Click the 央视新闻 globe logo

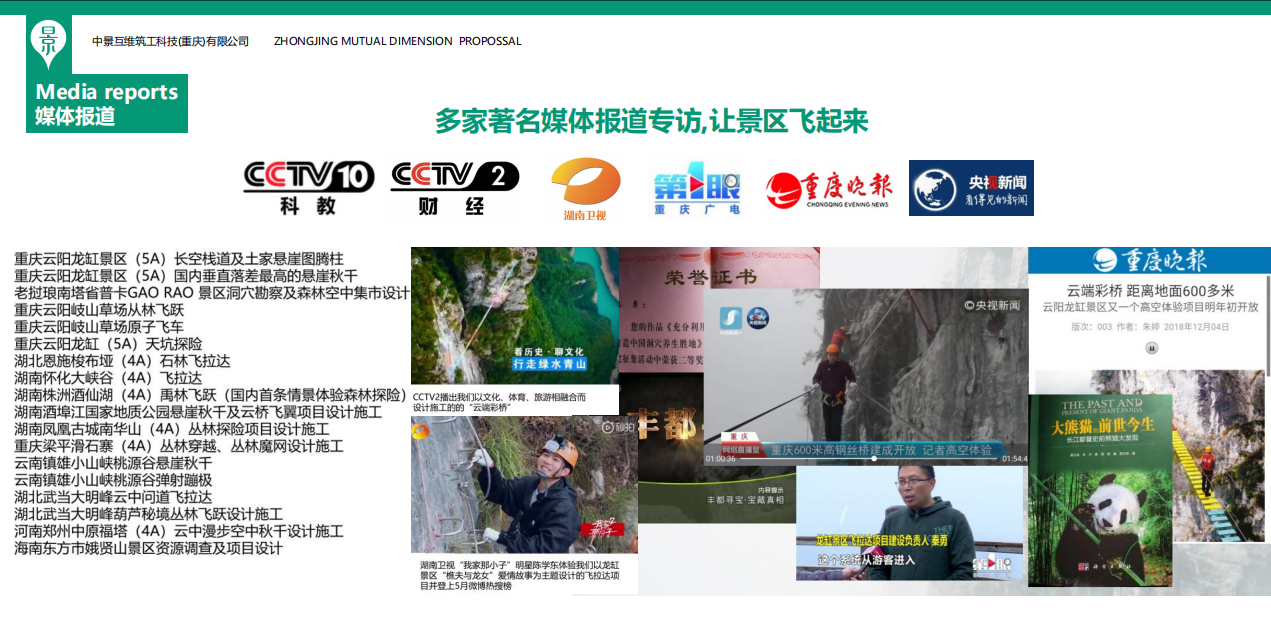pyautogui.click(x=971, y=188)
